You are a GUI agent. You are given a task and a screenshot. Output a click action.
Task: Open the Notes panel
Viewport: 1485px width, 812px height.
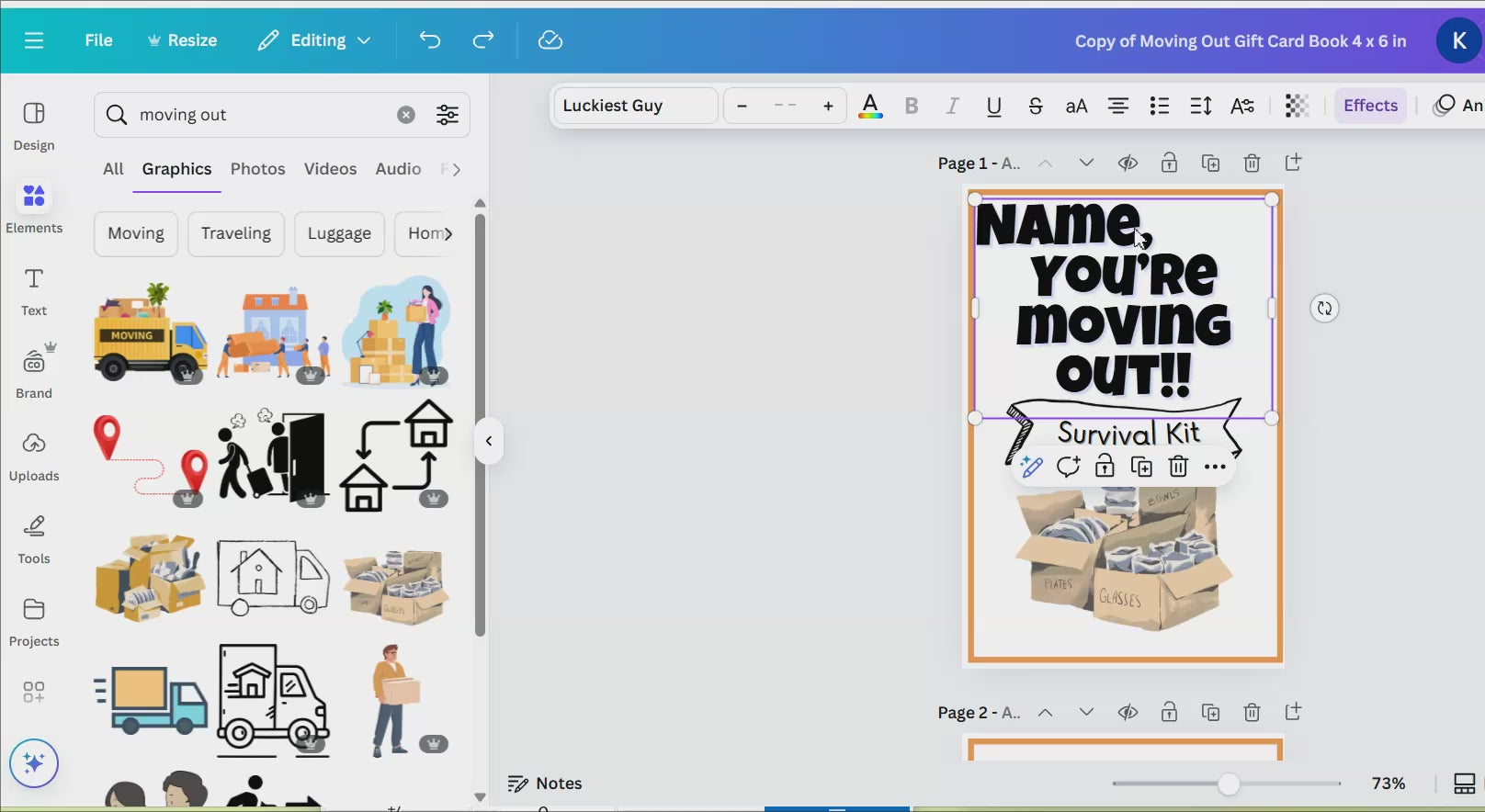click(545, 784)
